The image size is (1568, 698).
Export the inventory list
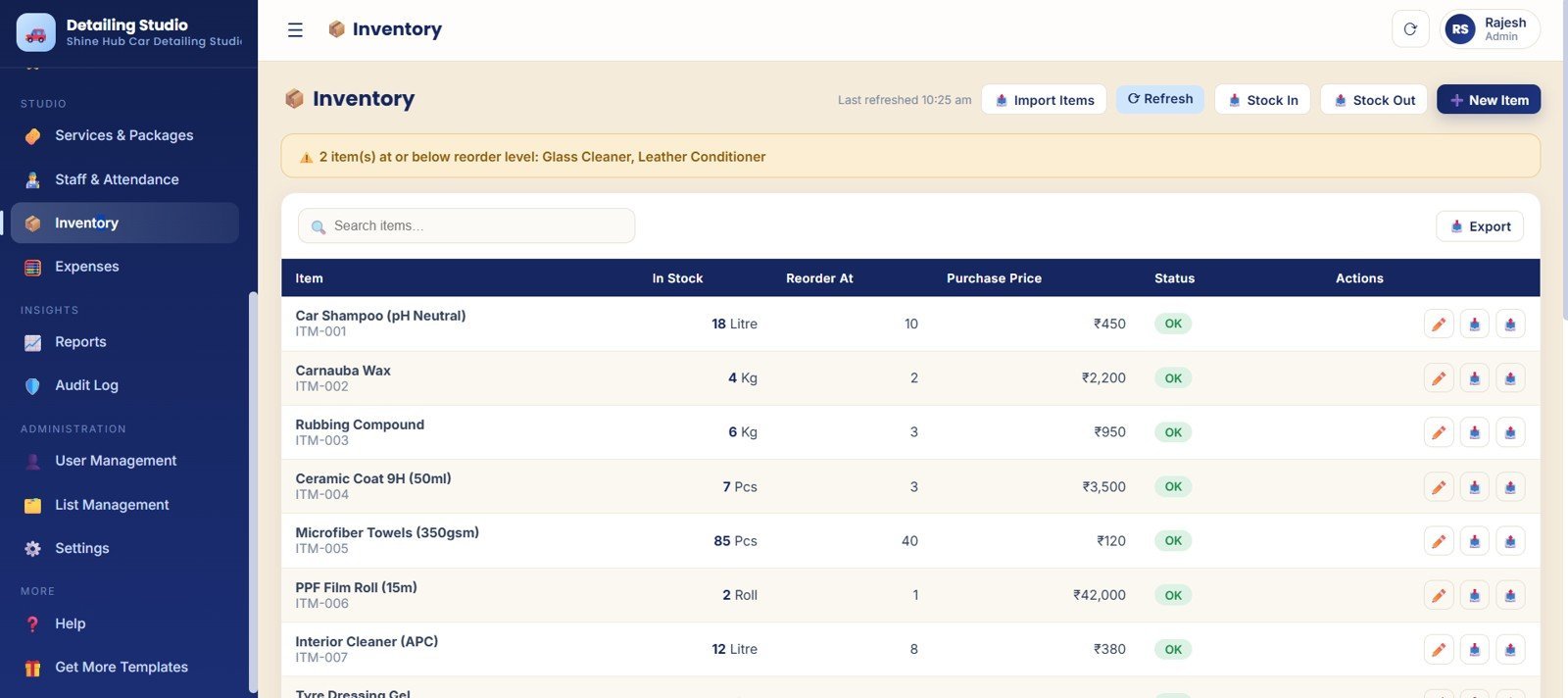pos(1480,226)
